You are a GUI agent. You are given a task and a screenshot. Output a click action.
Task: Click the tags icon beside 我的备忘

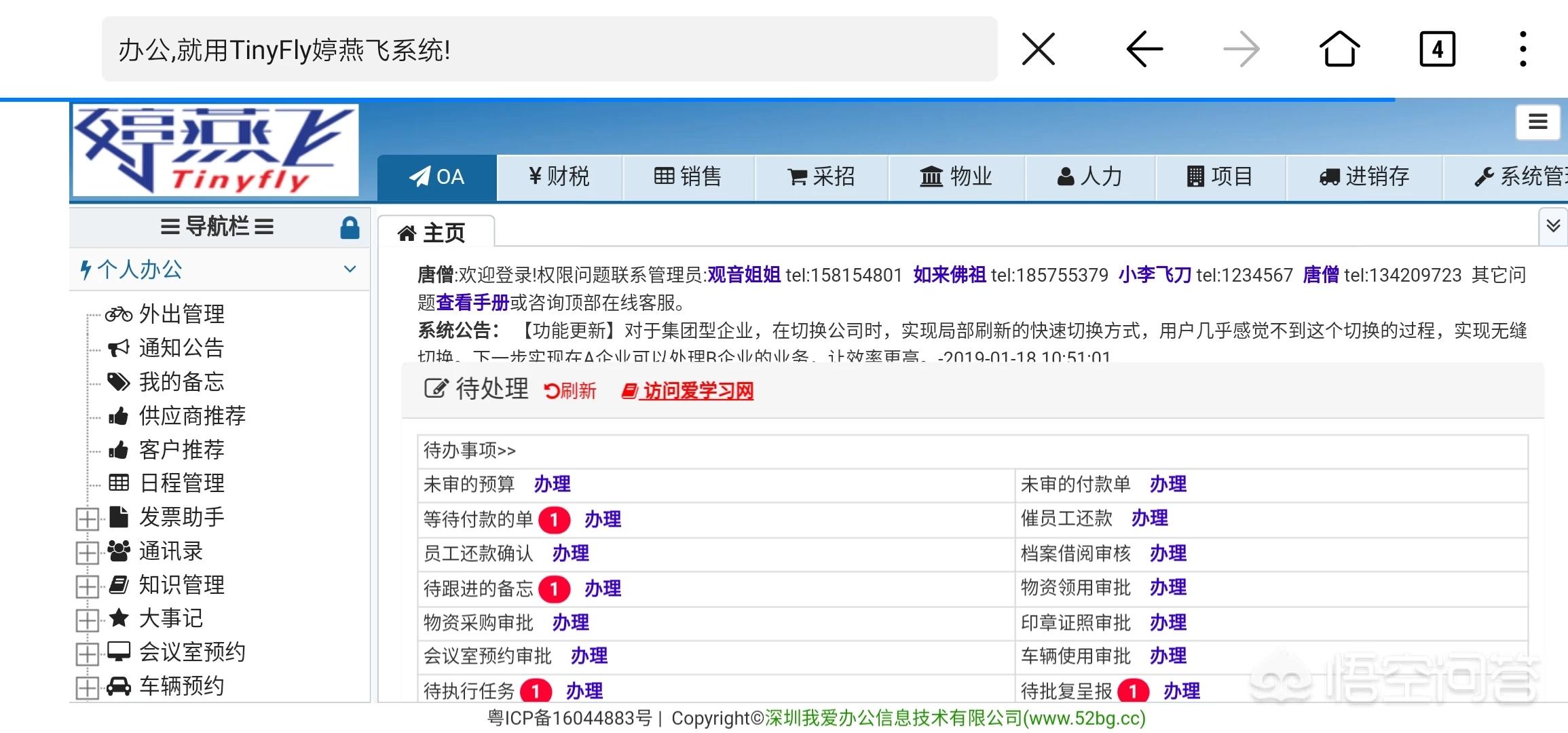(x=119, y=382)
